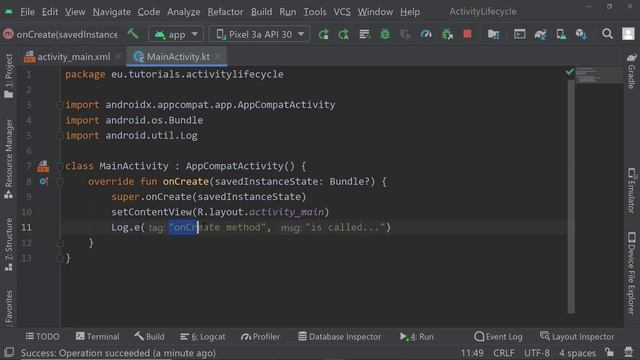The width and height of the screenshot is (640, 360).
Task: Click the editor vertical scrollbar
Action: tap(571, 196)
